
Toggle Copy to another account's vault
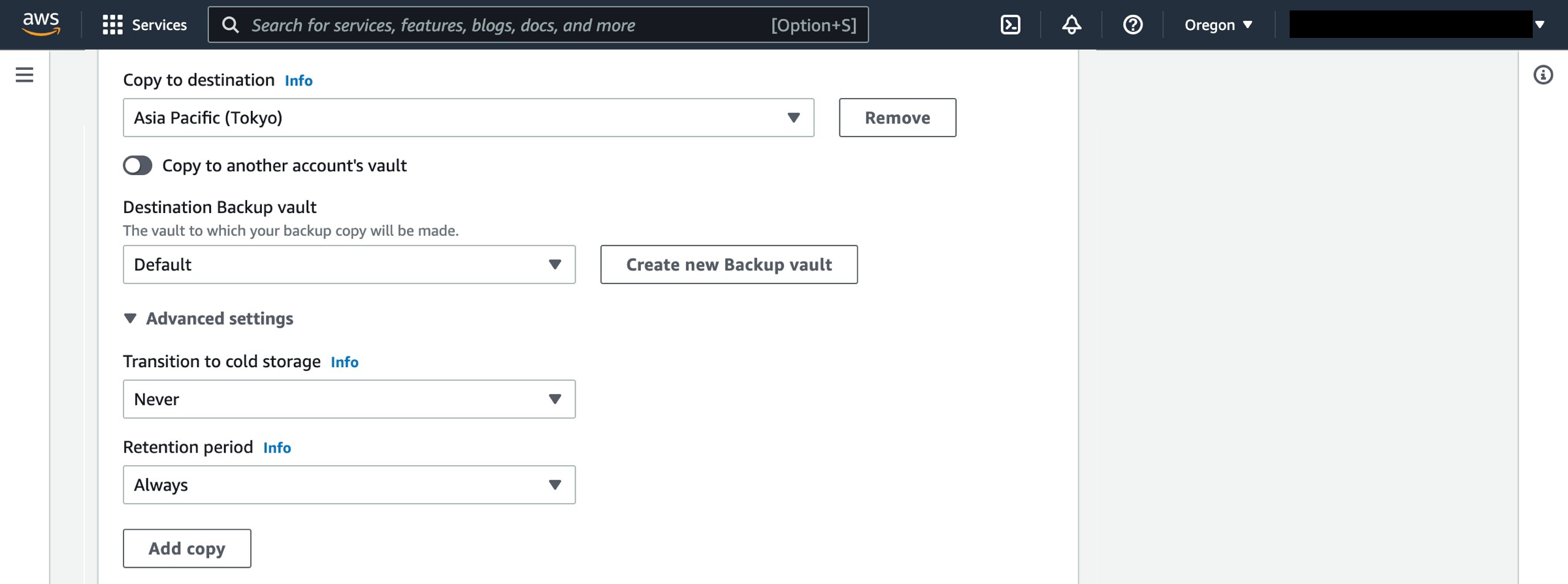[137, 165]
